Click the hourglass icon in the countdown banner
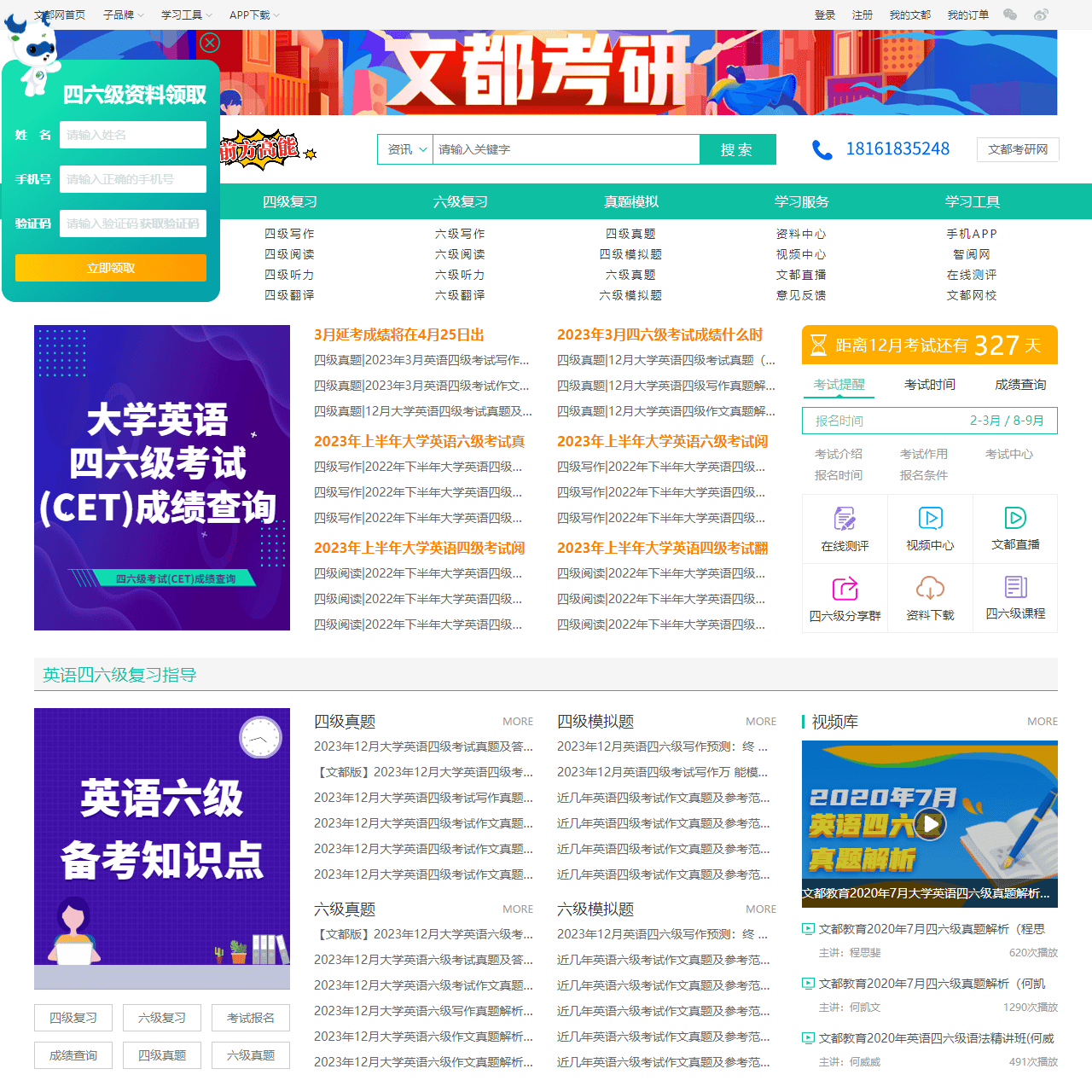The width and height of the screenshot is (1092, 1092). click(x=817, y=345)
